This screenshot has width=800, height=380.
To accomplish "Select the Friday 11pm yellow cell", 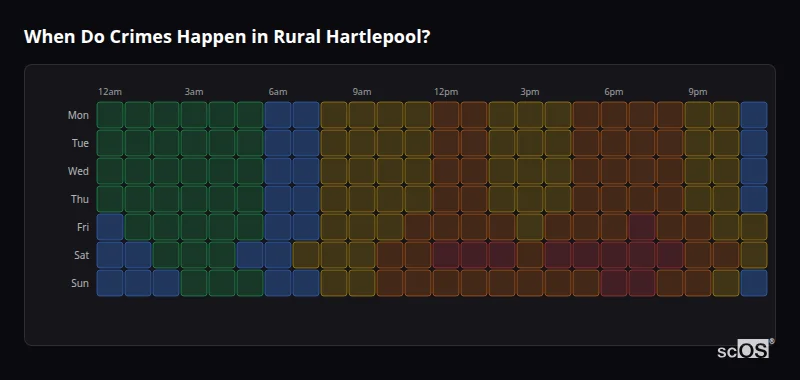I will coord(754,227).
